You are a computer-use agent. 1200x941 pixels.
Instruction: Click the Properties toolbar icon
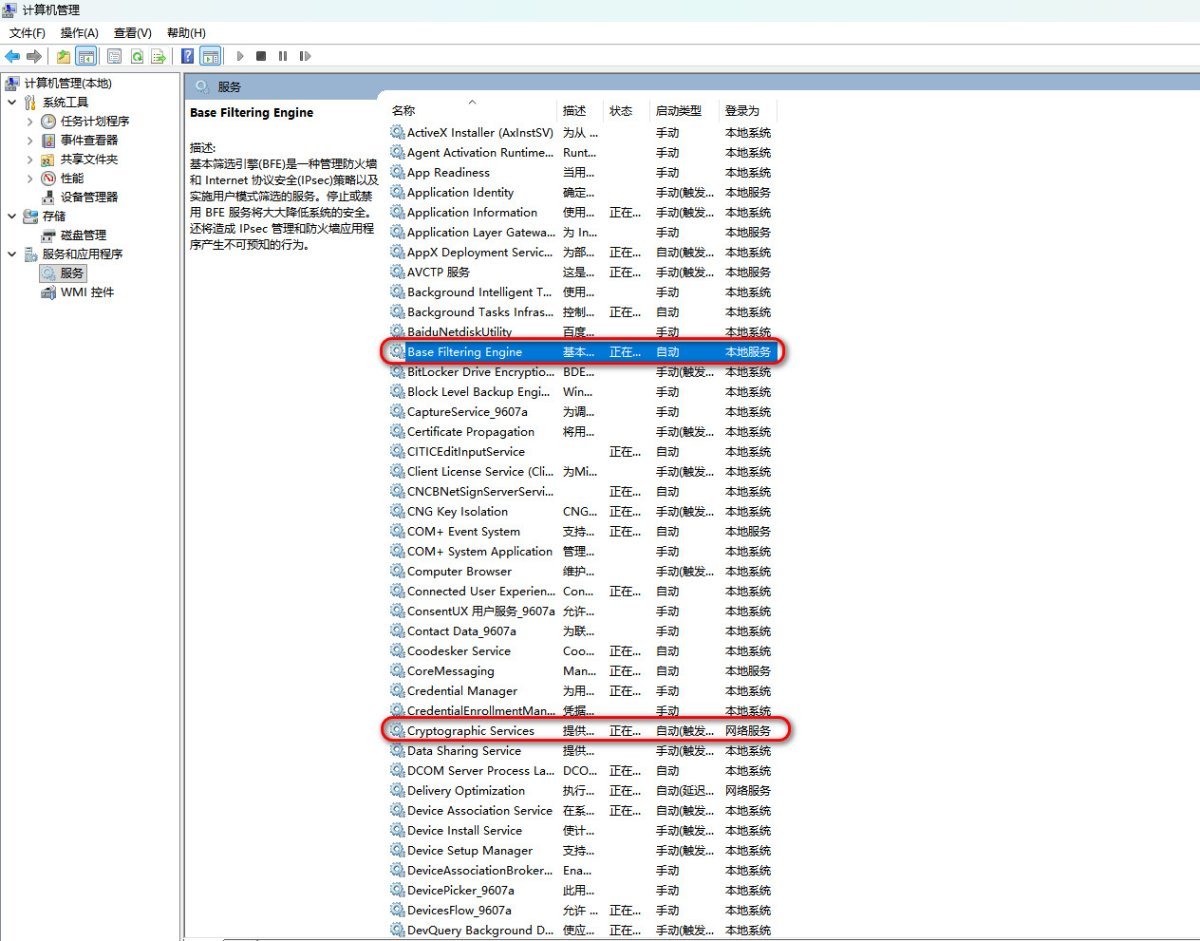coord(114,57)
